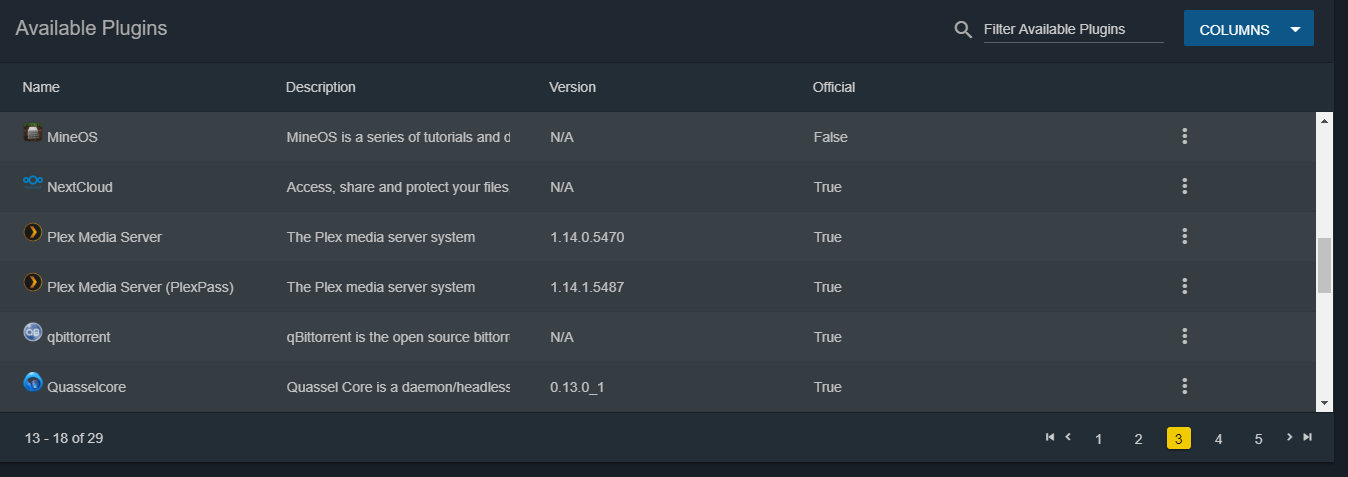Click the Quasselcore plugin icon

(x=33, y=382)
